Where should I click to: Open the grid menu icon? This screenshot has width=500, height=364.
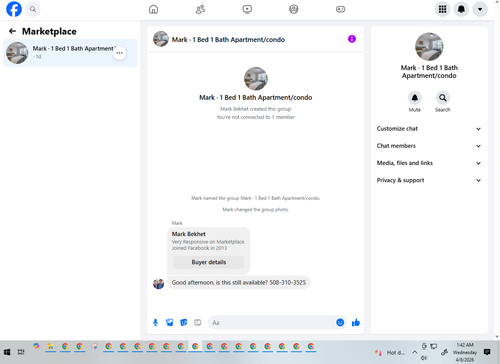click(x=442, y=9)
